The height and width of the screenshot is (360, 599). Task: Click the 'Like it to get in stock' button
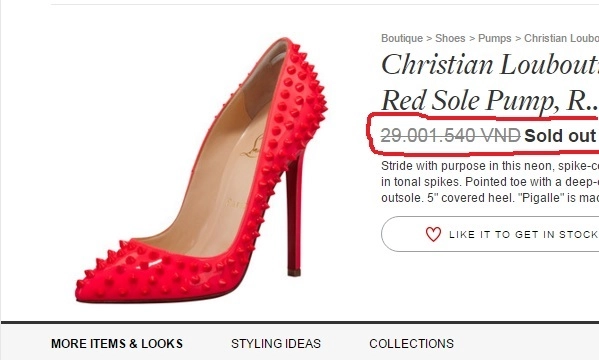point(490,234)
